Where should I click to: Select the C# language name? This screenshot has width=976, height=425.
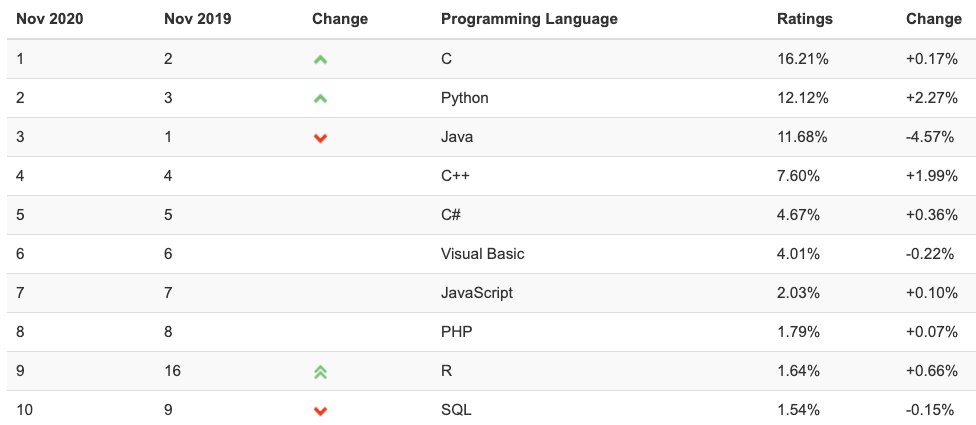click(x=451, y=215)
